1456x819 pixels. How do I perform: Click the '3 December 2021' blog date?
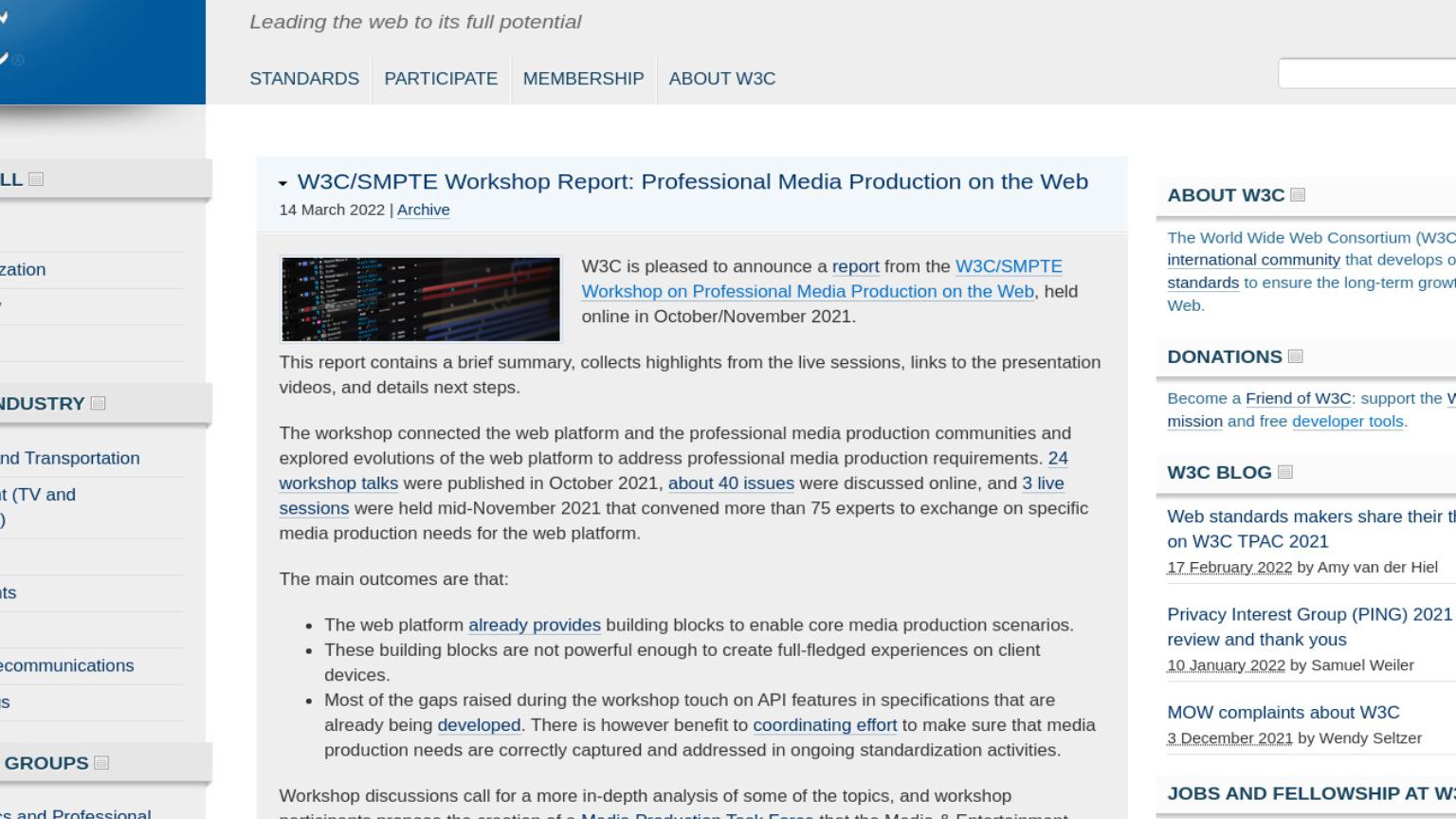1229,737
